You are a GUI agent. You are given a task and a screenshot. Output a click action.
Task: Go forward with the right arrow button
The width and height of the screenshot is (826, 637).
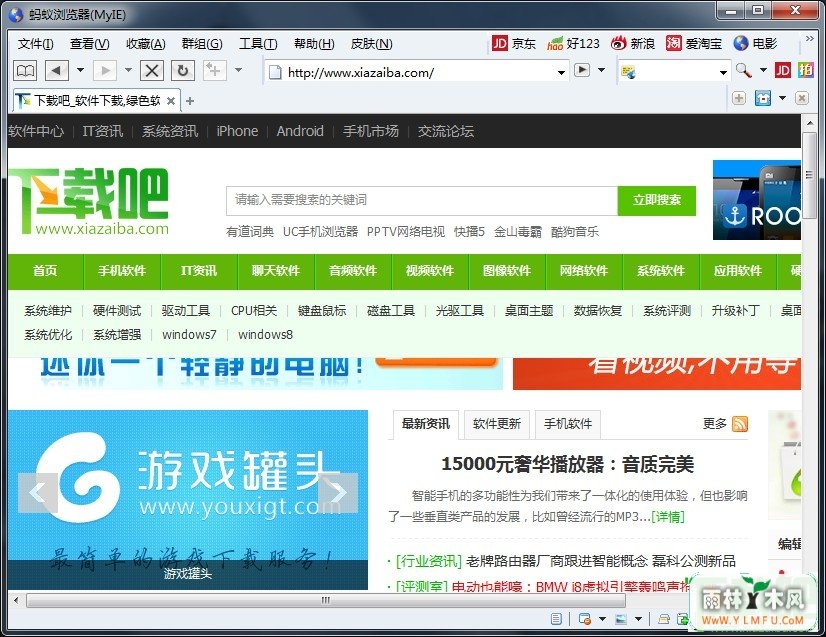pyautogui.click(x=105, y=70)
